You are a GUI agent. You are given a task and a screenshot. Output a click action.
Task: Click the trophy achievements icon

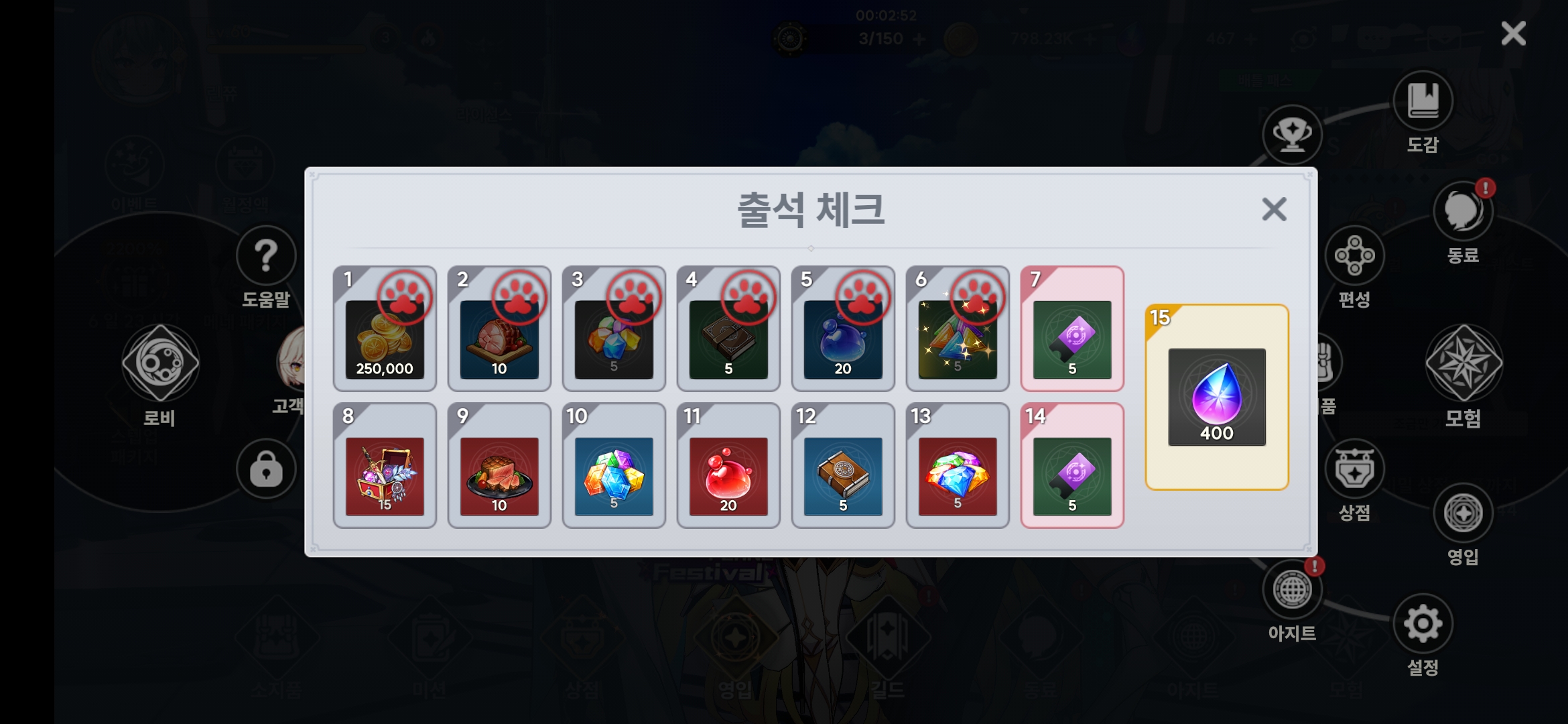coord(1292,135)
